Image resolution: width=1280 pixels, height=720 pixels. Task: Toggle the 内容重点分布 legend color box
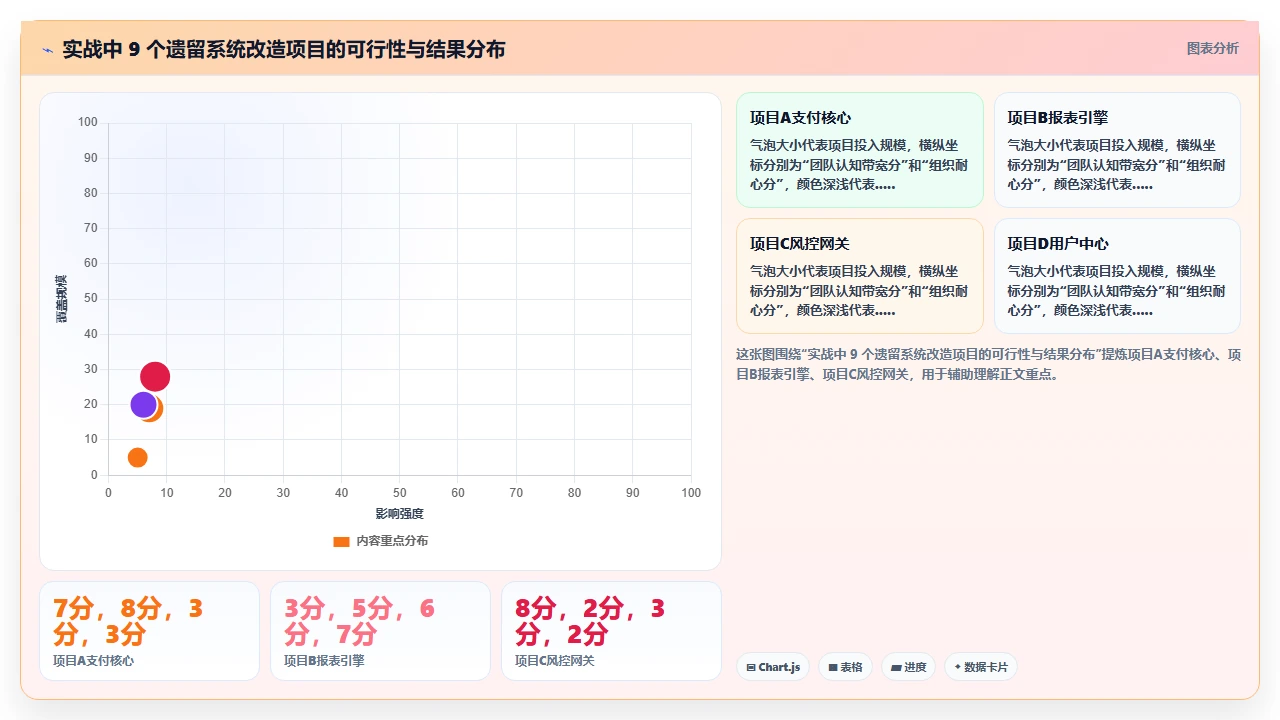click(x=341, y=541)
